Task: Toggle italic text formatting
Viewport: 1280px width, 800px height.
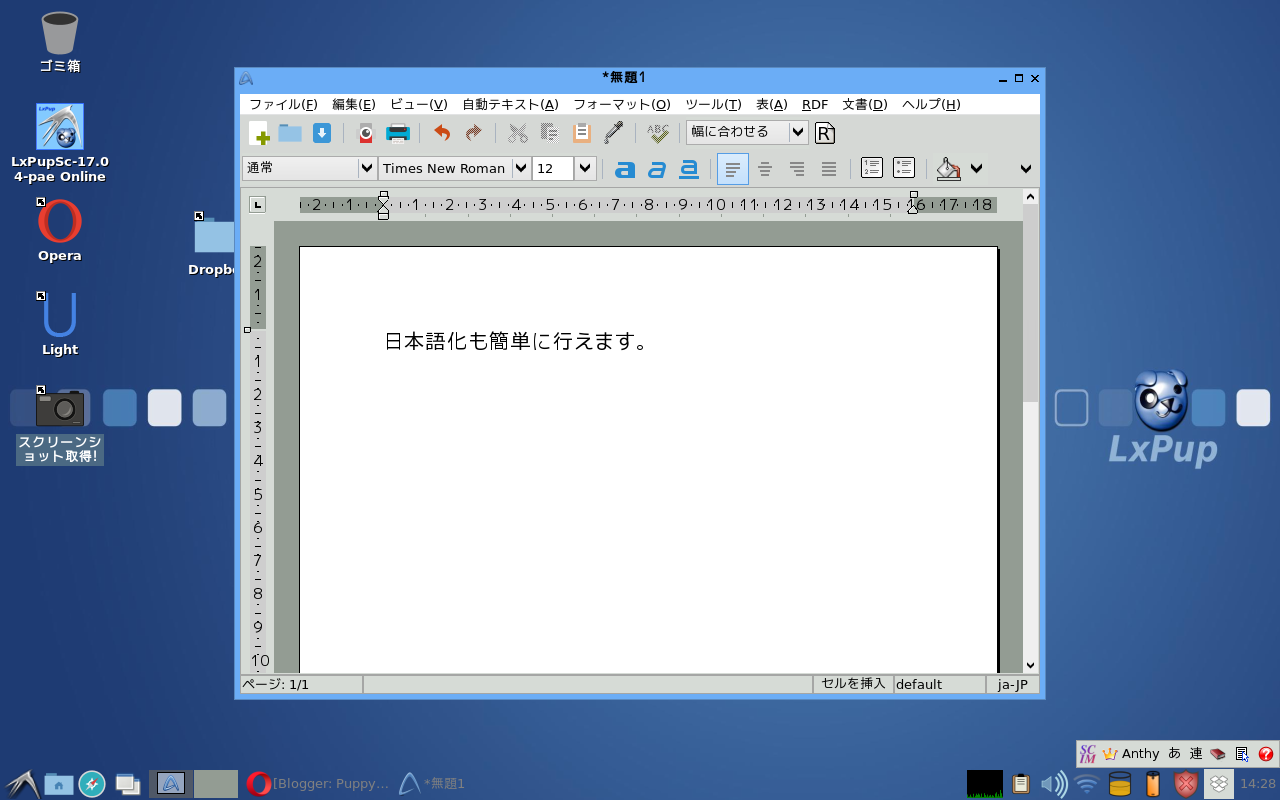Action: click(x=656, y=169)
